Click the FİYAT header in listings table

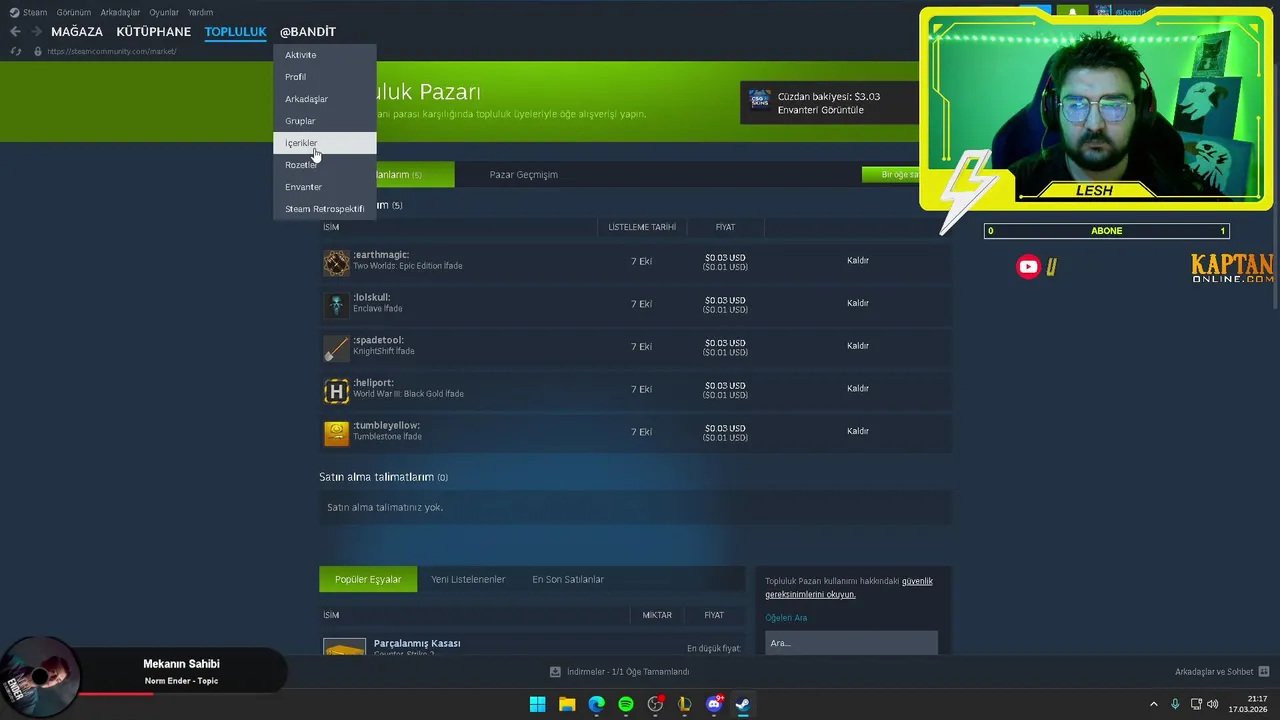click(725, 227)
